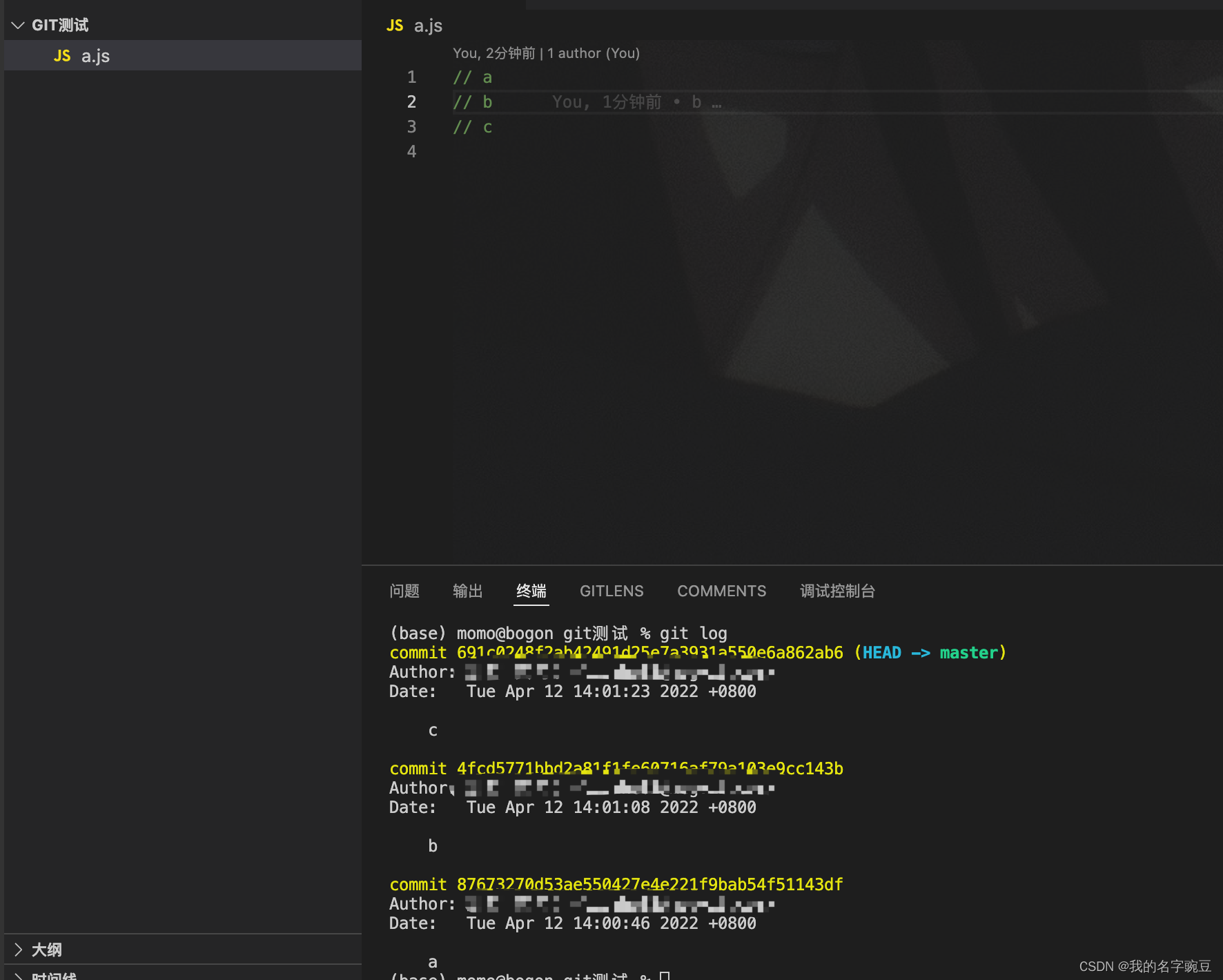Click the a.js breadcrumb above the editor
The image size is (1223, 980).
pyautogui.click(x=428, y=26)
